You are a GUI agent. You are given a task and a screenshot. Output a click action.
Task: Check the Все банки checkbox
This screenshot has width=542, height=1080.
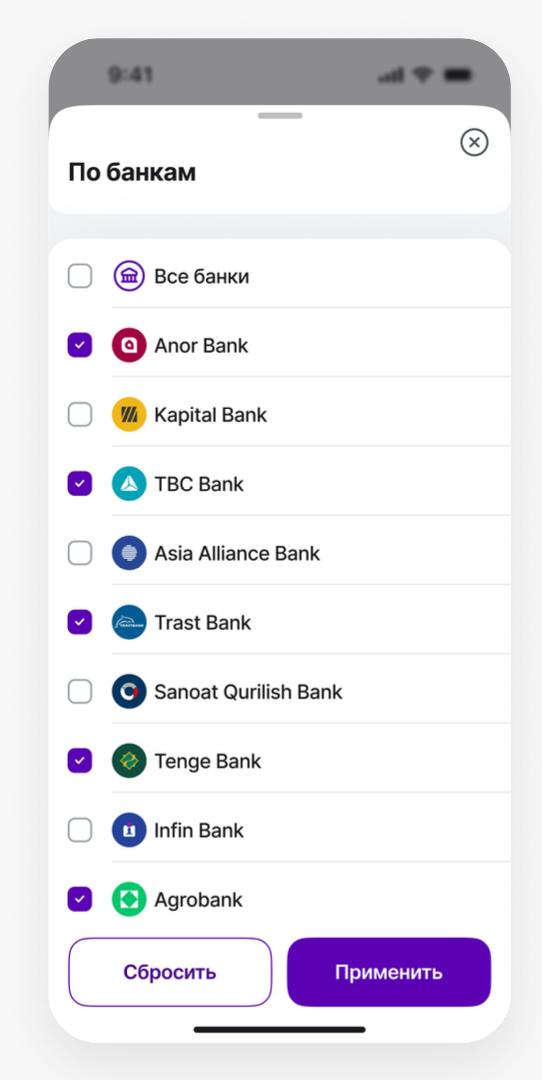tap(80, 276)
